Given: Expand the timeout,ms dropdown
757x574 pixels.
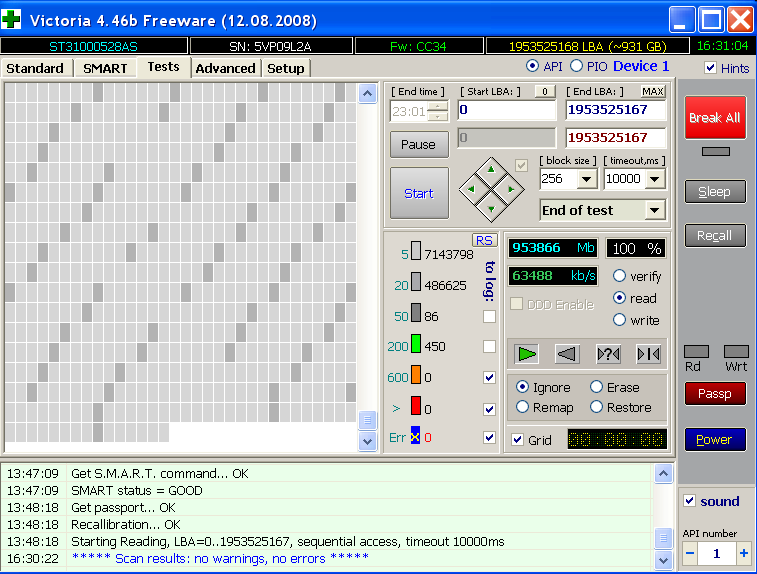Looking at the screenshot, I should [655, 179].
